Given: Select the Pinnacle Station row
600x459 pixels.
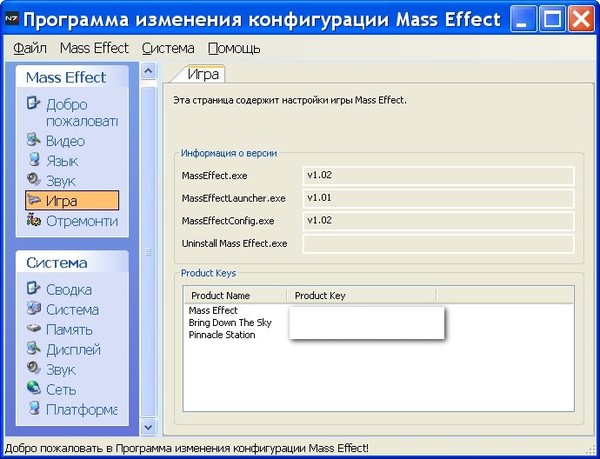Looking at the screenshot, I should point(222,335).
